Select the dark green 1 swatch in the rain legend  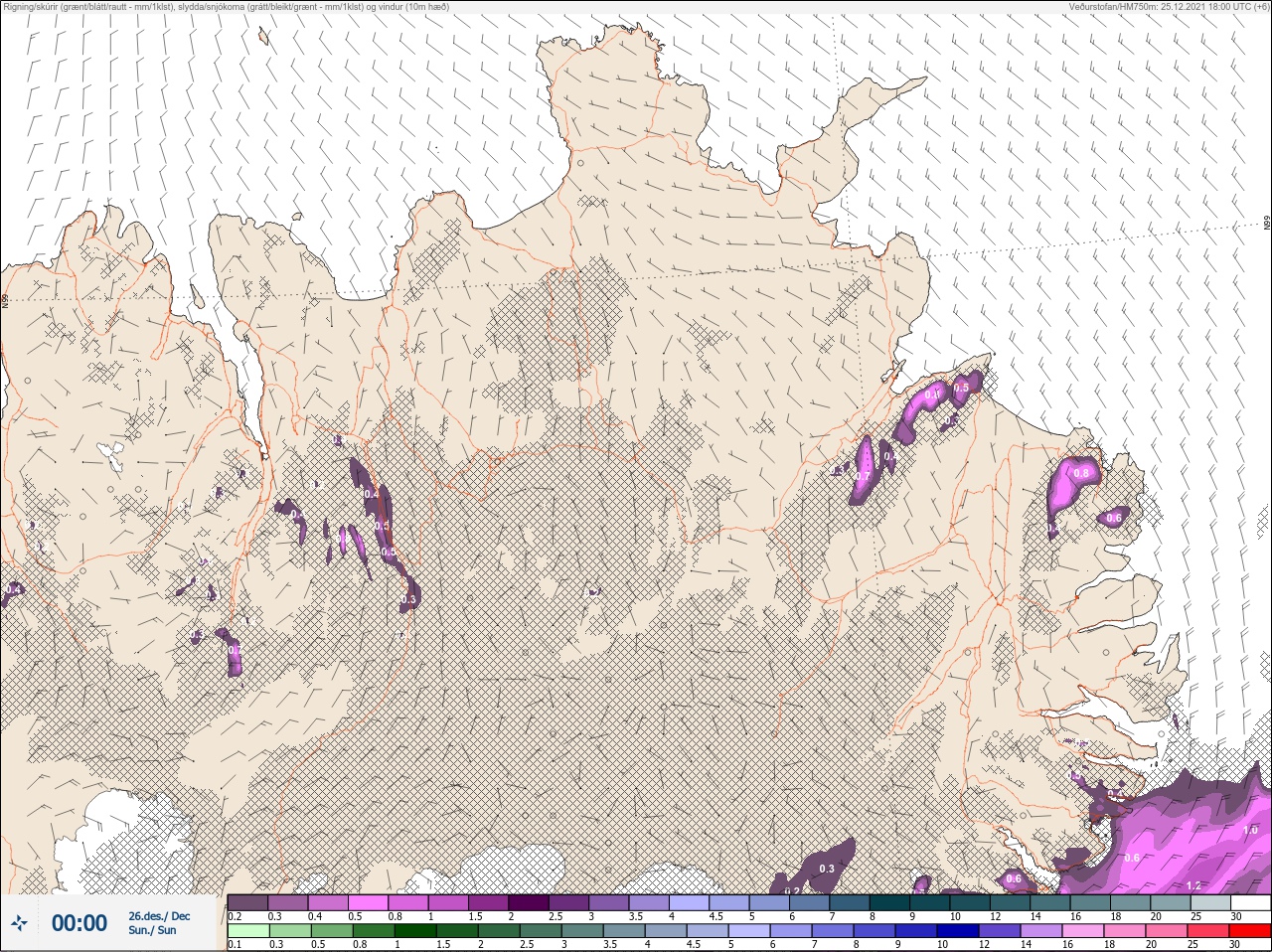(x=414, y=931)
